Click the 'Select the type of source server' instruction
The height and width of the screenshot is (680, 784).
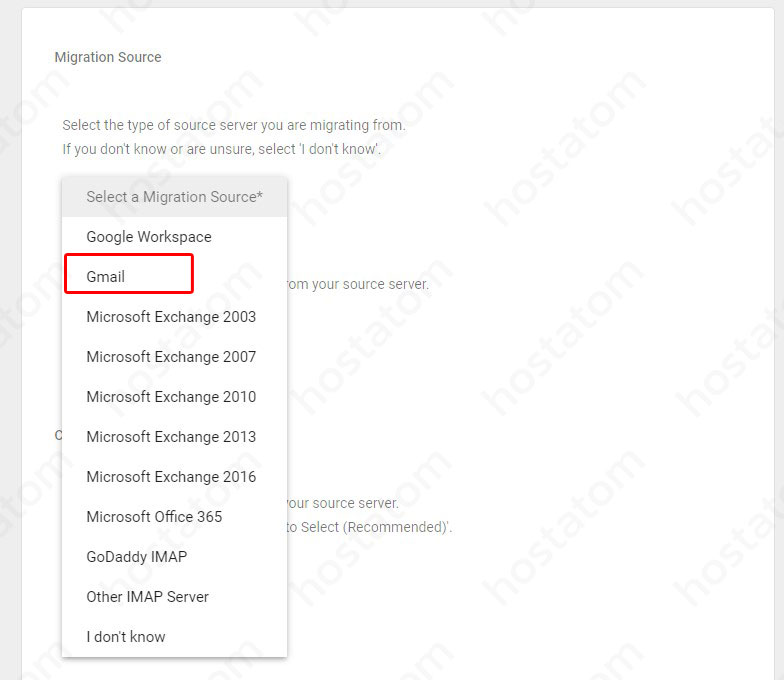[x=233, y=125]
